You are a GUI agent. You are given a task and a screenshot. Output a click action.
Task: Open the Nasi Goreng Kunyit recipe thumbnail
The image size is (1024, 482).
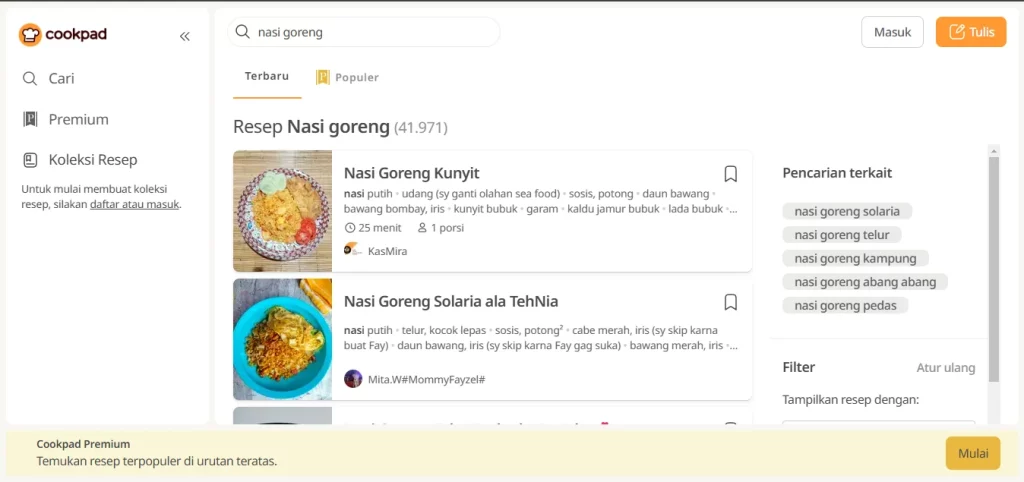(282, 211)
